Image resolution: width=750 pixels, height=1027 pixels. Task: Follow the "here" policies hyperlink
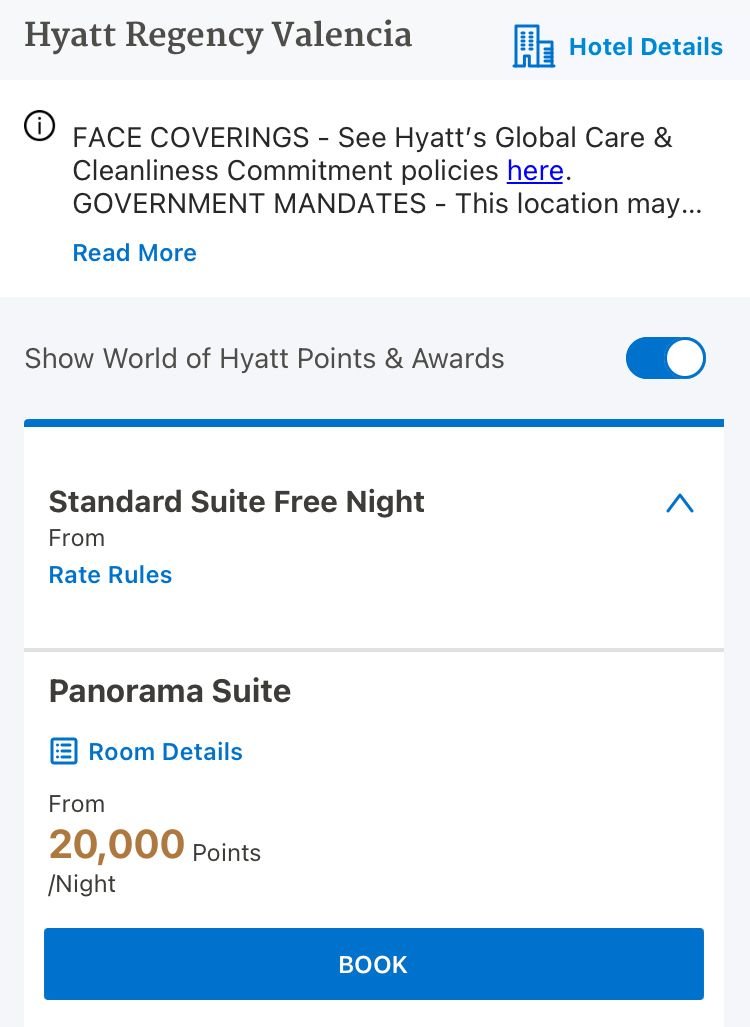[x=535, y=170]
